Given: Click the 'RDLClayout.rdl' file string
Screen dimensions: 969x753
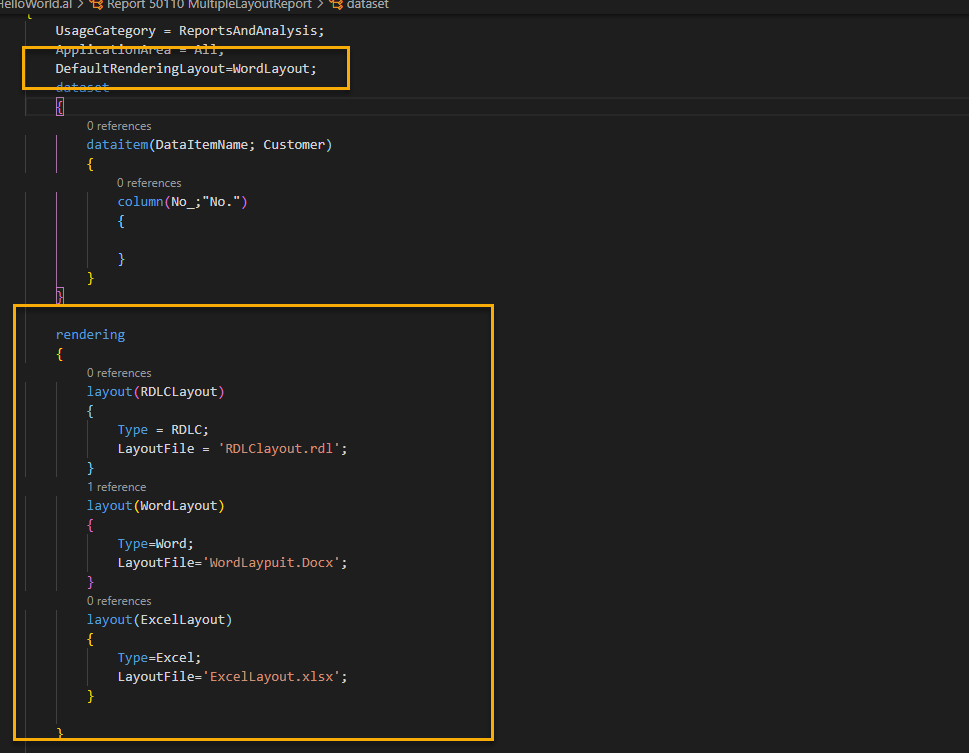Looking at the screenshot, I should 282,449.
